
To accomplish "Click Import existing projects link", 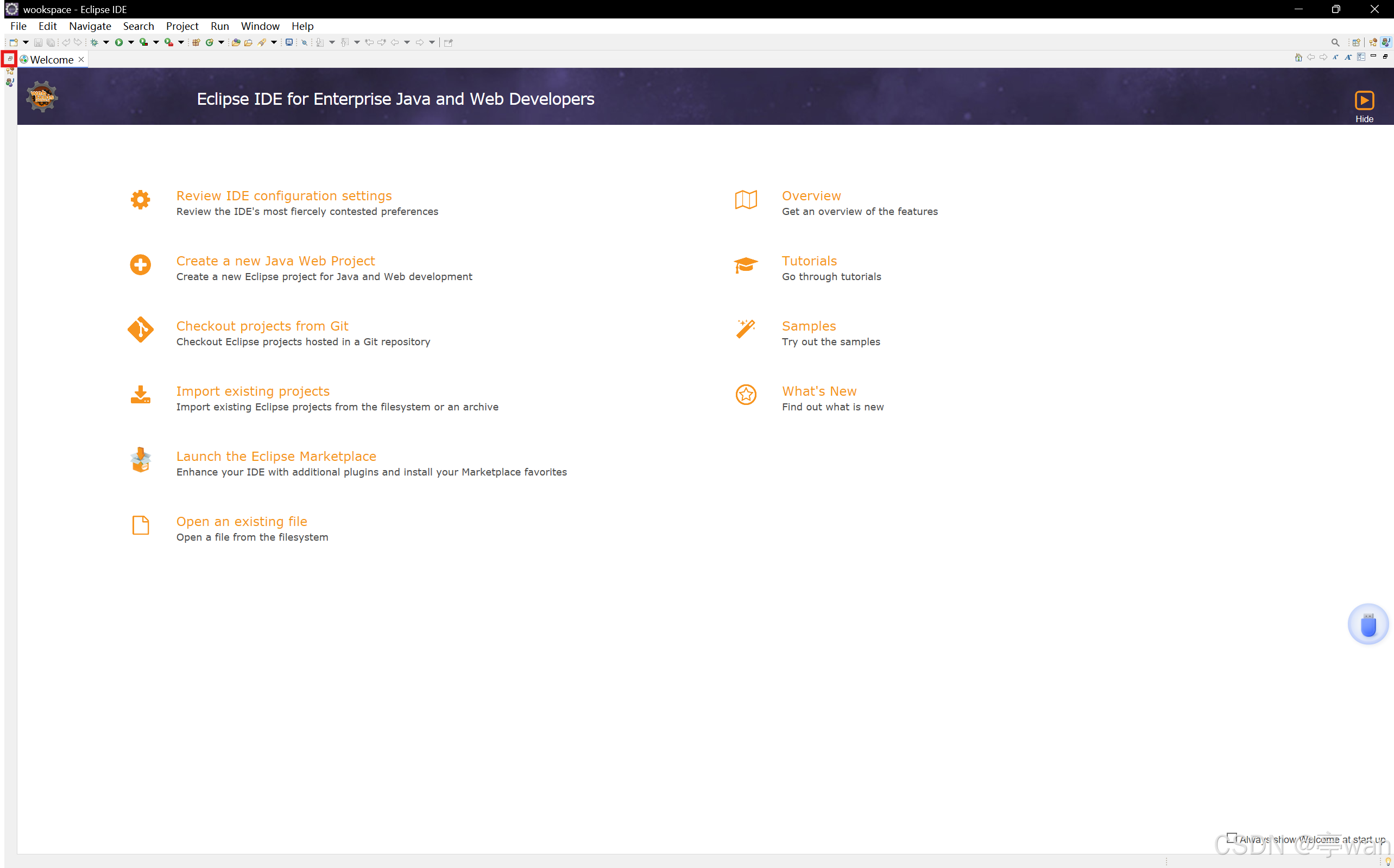I will click(x=253, y=391).
